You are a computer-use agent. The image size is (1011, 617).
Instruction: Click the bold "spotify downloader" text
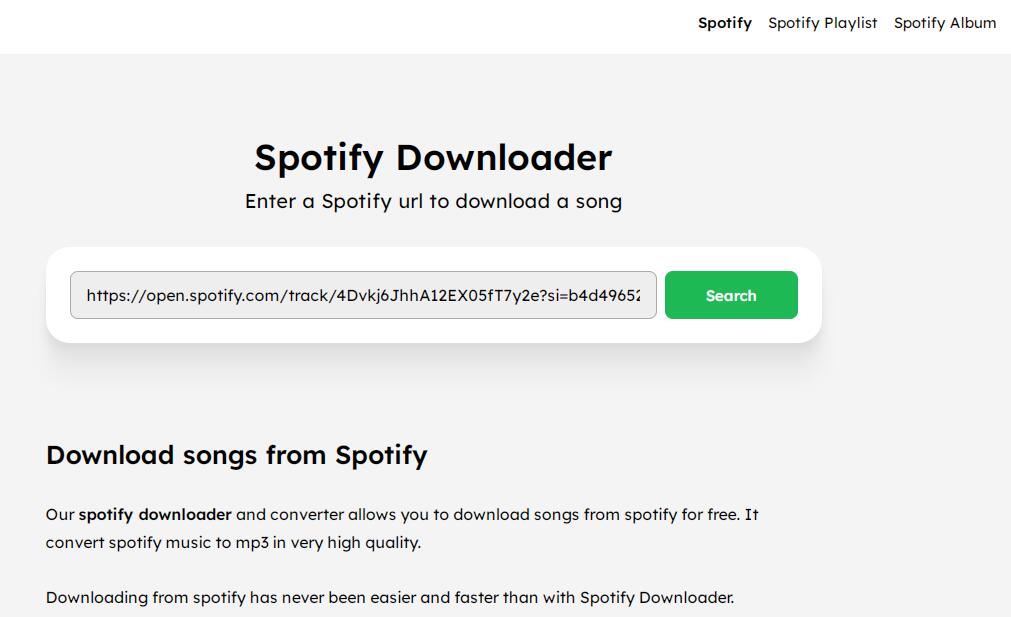pos(155,515)
